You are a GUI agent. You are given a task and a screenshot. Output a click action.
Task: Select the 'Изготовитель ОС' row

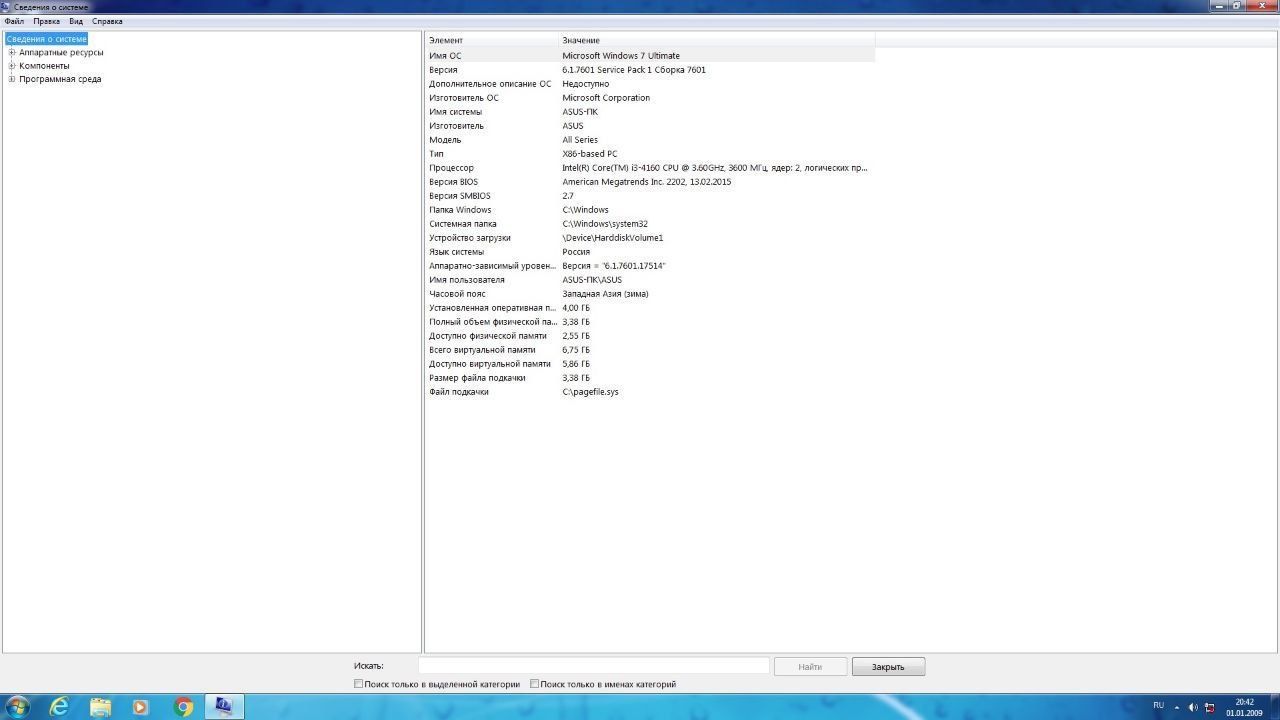click(x=650, y=98)
